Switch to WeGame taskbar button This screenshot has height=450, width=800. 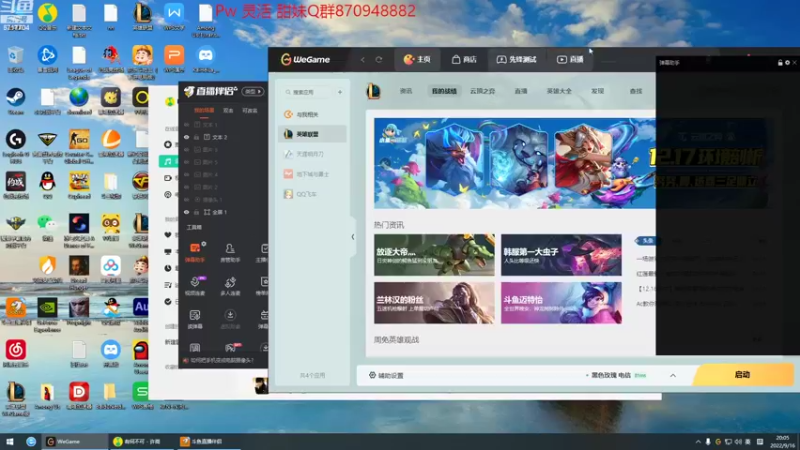pos(72,441)
